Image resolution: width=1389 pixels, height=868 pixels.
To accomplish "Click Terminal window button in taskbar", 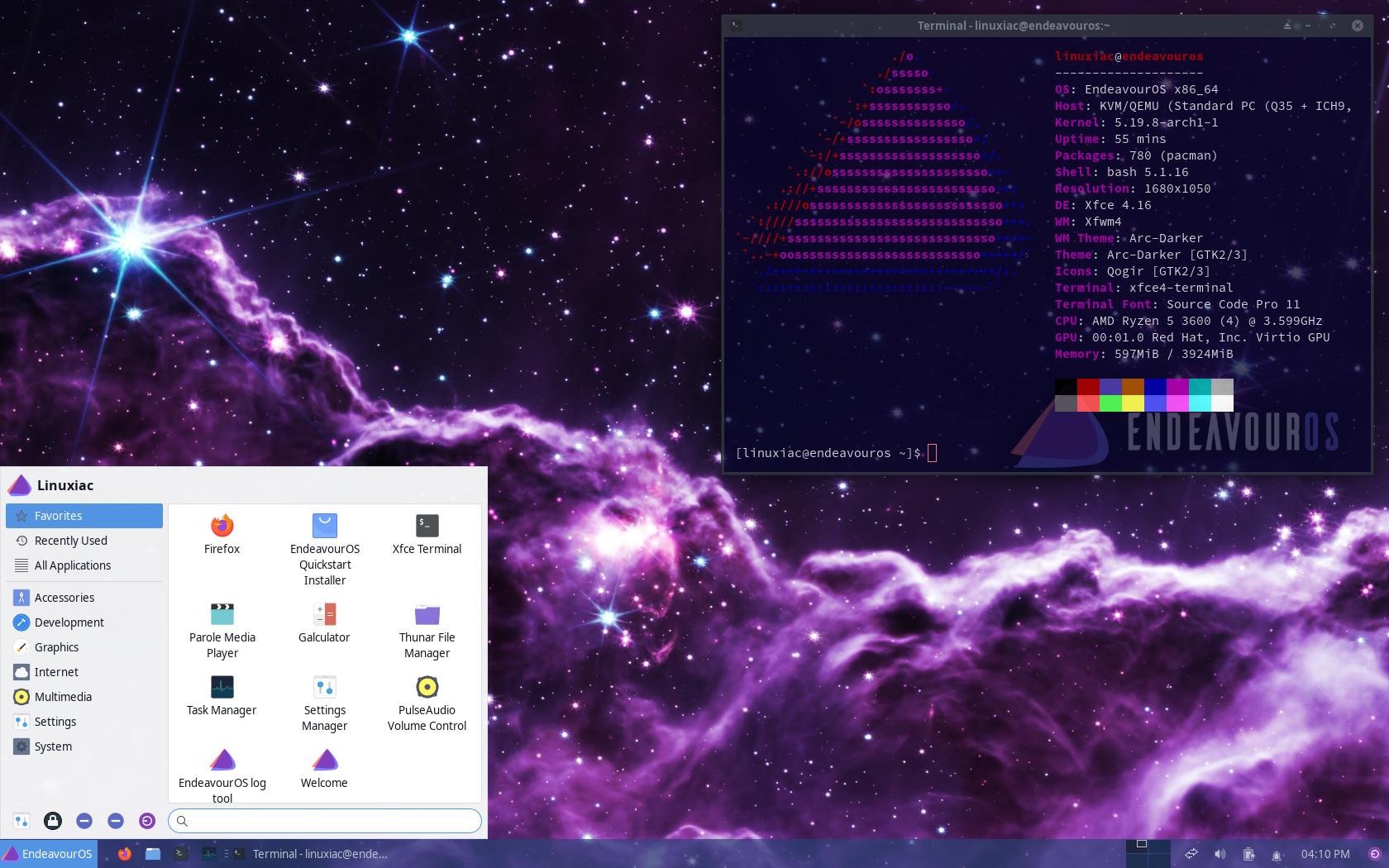I will pos(310,854).
